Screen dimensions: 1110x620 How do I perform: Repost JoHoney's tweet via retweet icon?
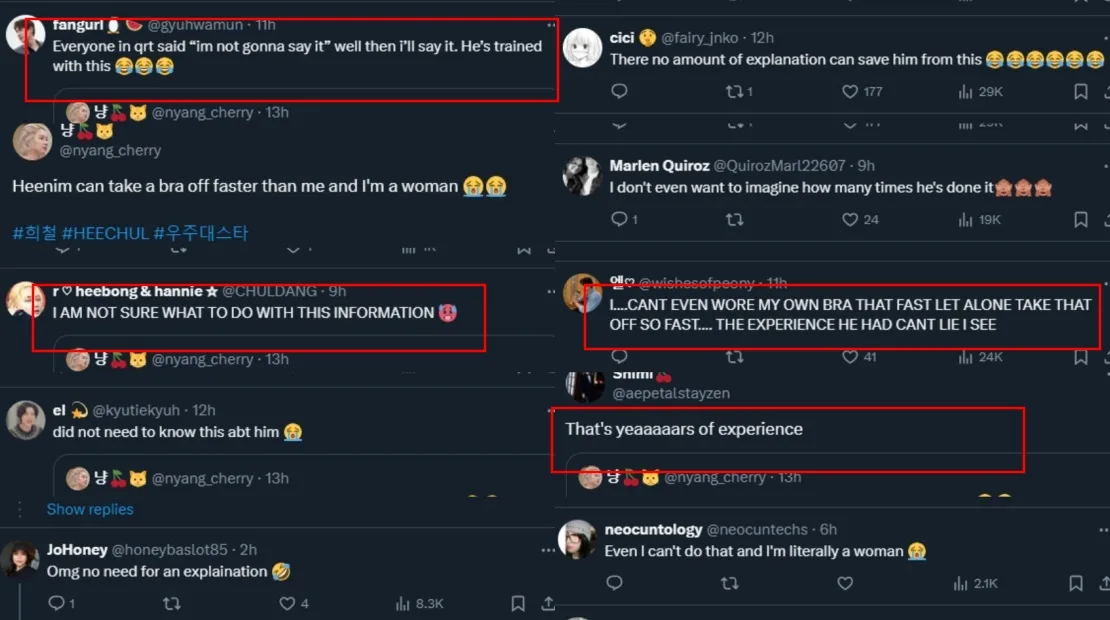click(x=171, y=603)
